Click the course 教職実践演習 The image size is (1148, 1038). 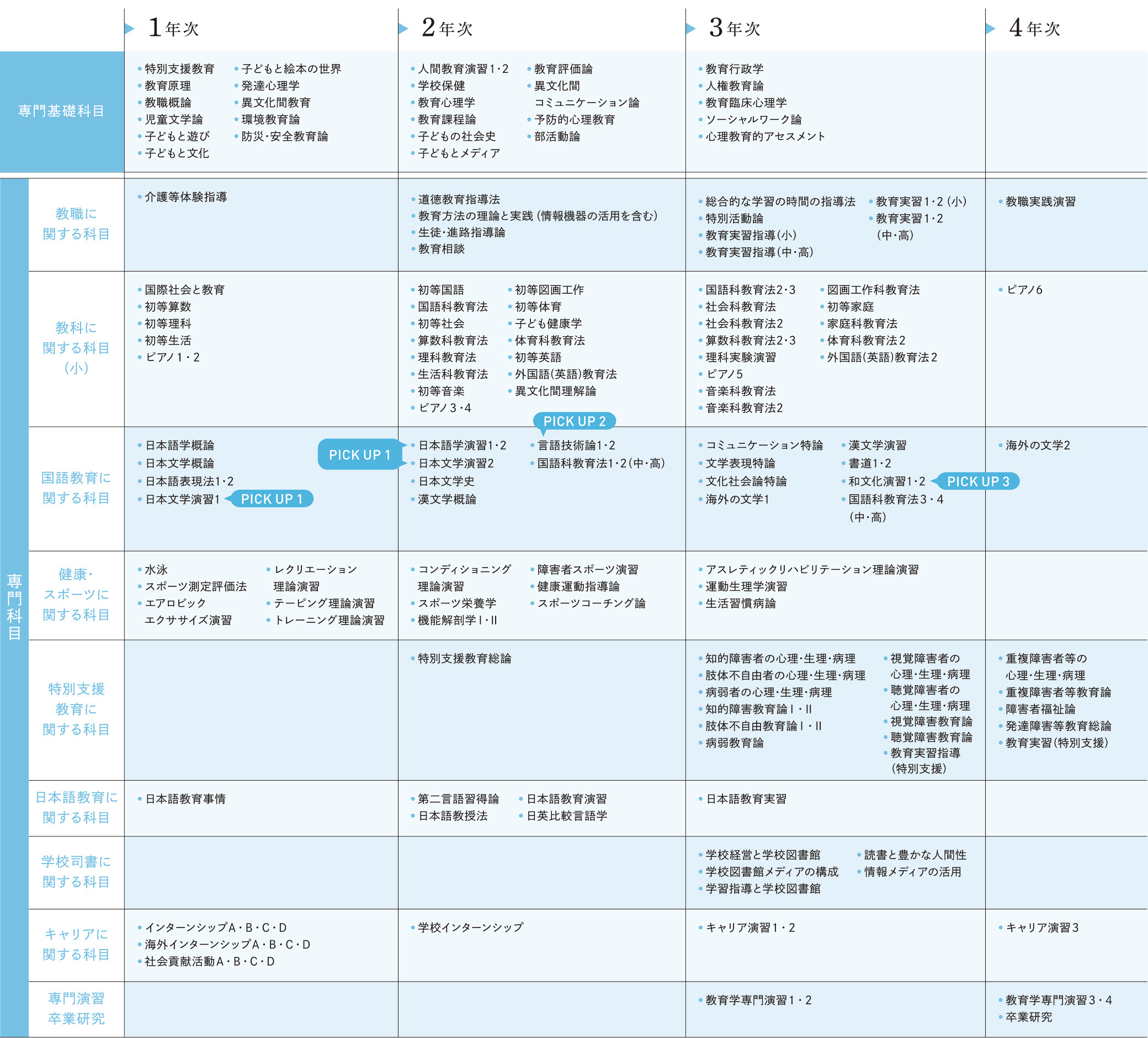[x=1040, y=202]
